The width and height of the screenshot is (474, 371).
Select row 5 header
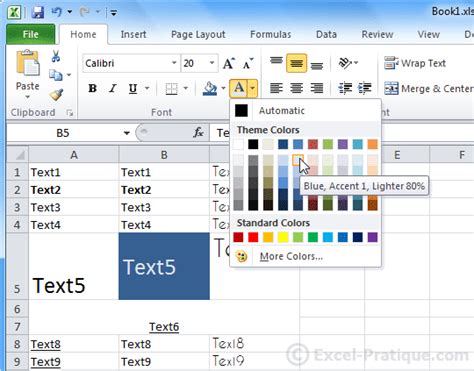[x=17, y=266]
